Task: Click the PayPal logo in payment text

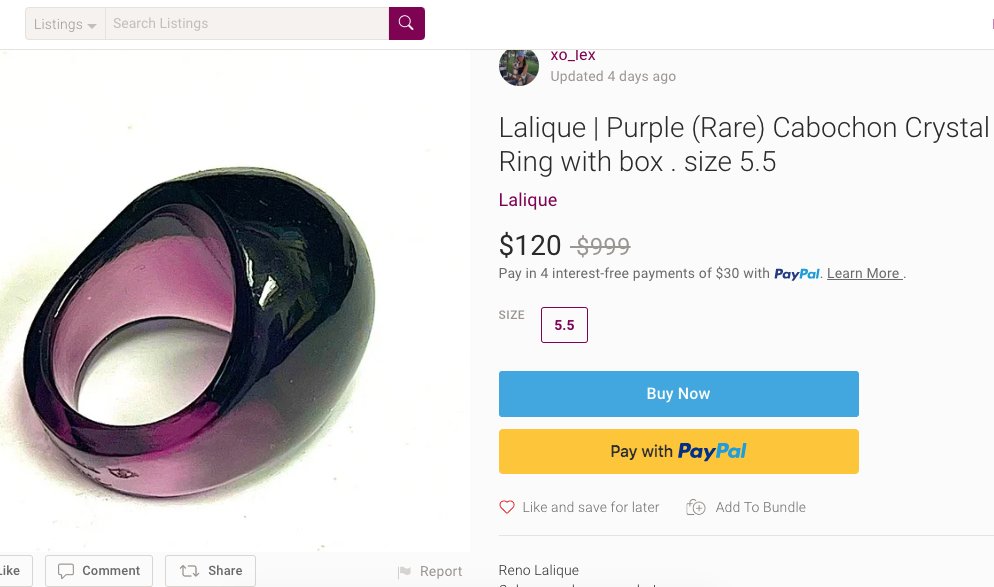Action: [797, 274]
